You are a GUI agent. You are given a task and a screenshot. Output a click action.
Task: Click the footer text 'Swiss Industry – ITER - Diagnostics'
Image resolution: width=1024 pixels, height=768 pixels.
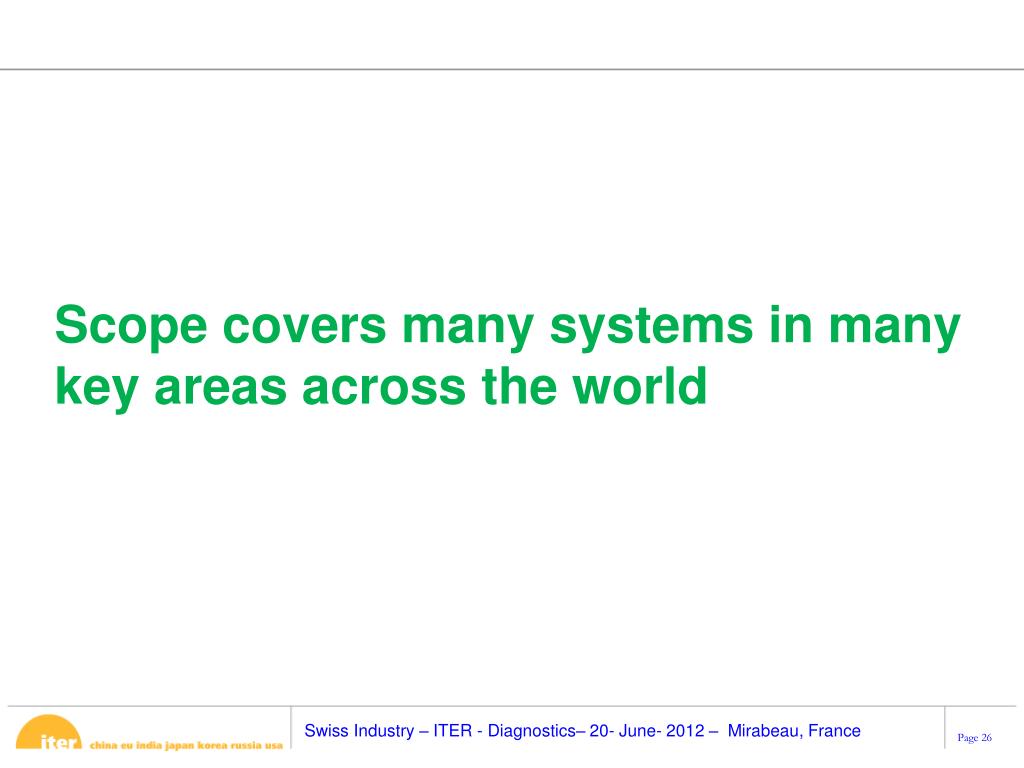point(440,730)
